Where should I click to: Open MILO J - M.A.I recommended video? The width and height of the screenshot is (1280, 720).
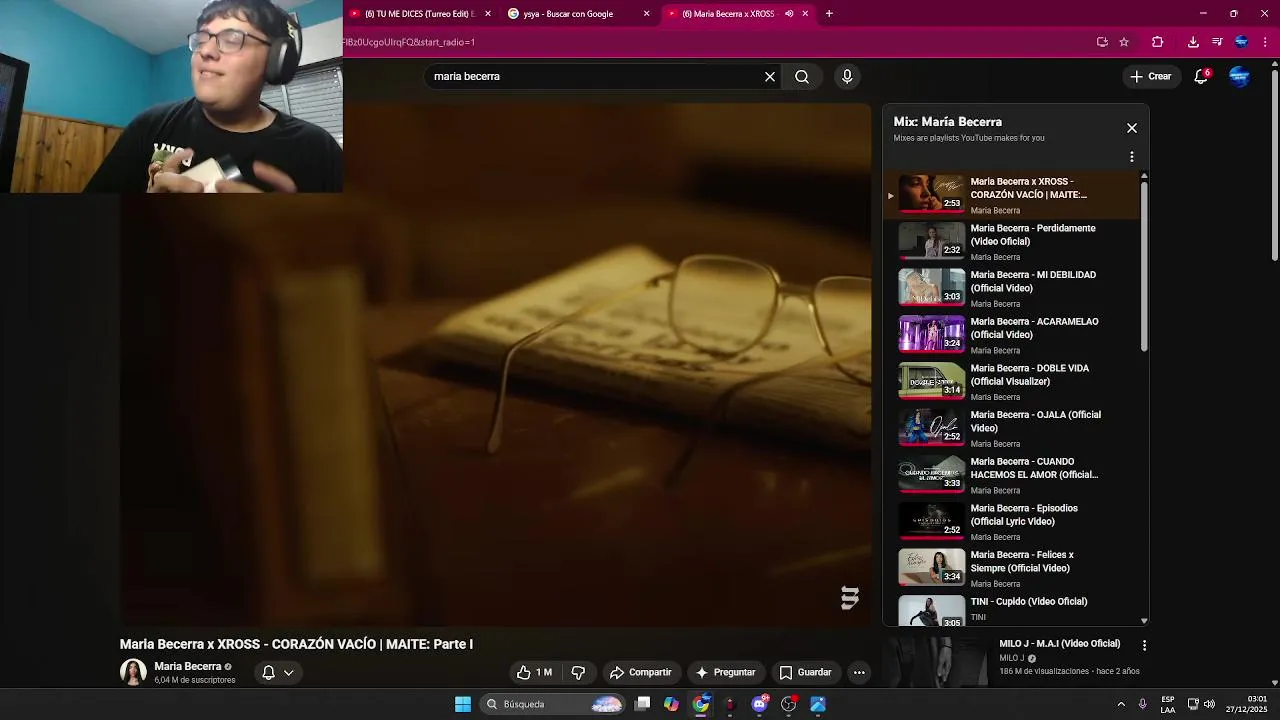(x=1060, y=644)
